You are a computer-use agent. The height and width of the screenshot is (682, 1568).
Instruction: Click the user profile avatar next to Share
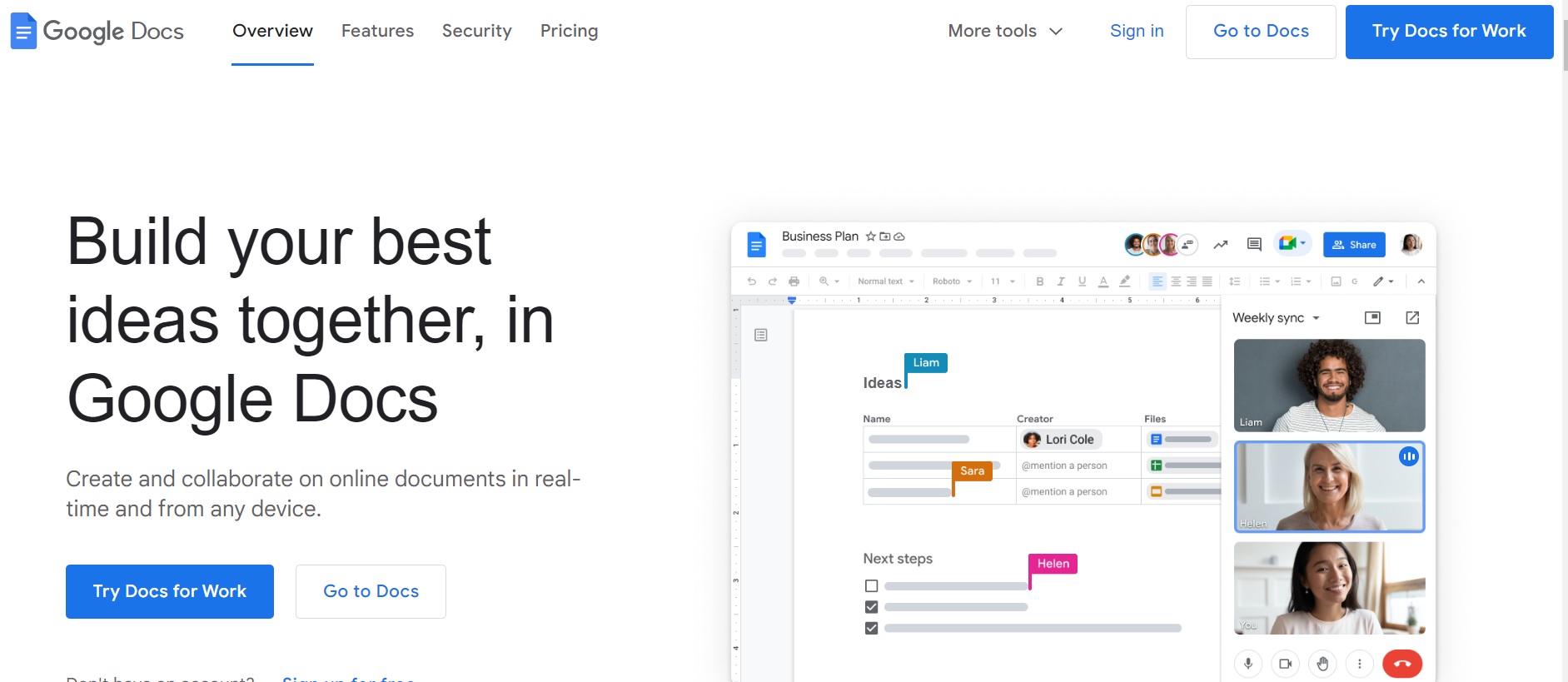click(x=1411, y=244)
